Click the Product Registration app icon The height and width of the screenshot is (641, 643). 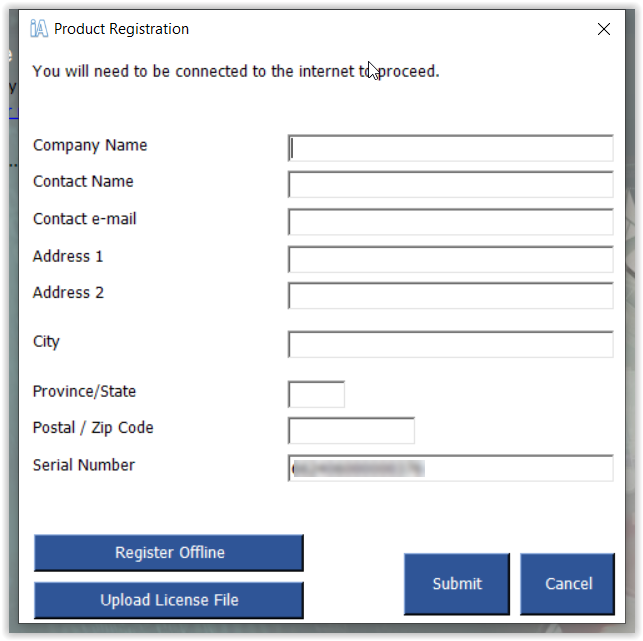click(39, 29)
